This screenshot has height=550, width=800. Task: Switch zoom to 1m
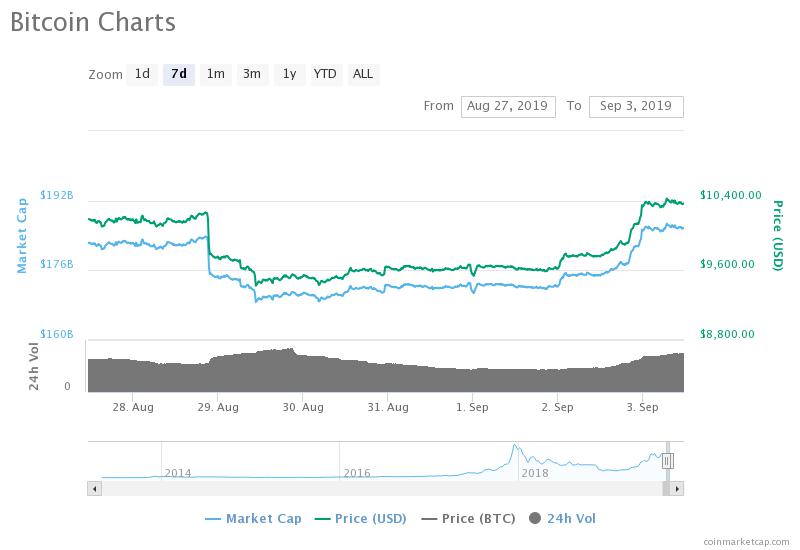tap(215, 74)
